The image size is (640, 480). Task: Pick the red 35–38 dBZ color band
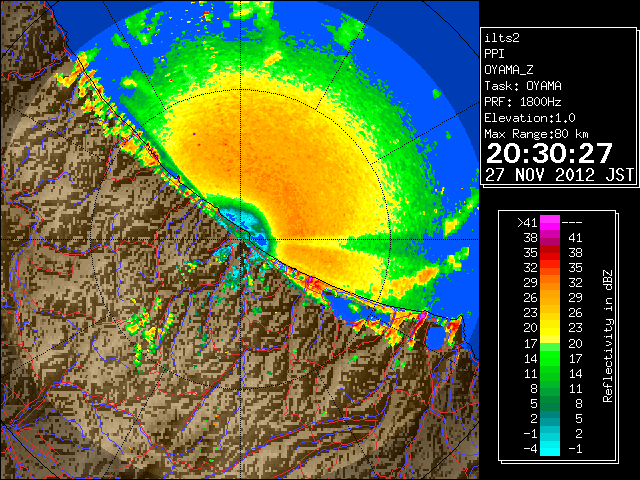(550, 253)
